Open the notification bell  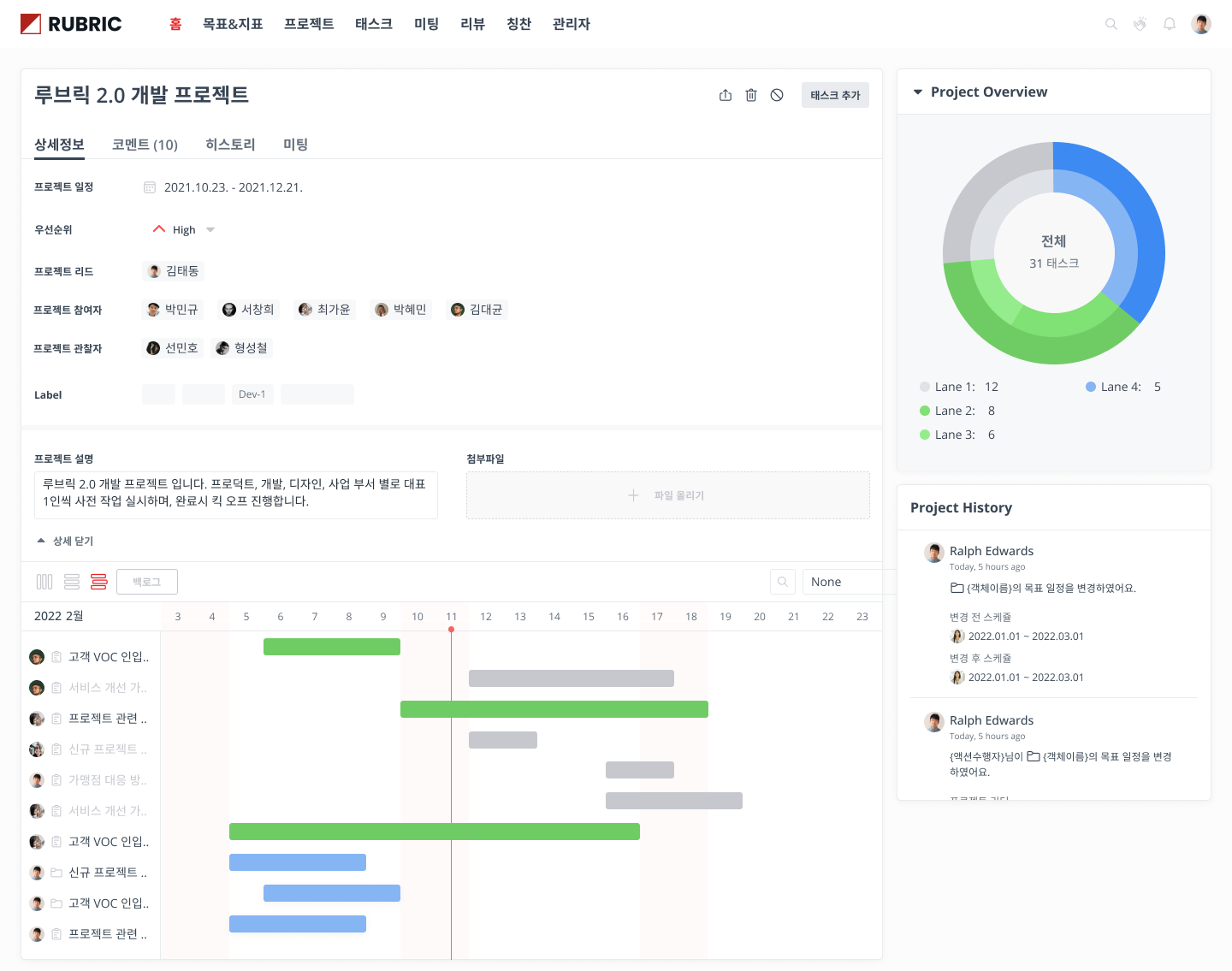[x=1170, y=24]
